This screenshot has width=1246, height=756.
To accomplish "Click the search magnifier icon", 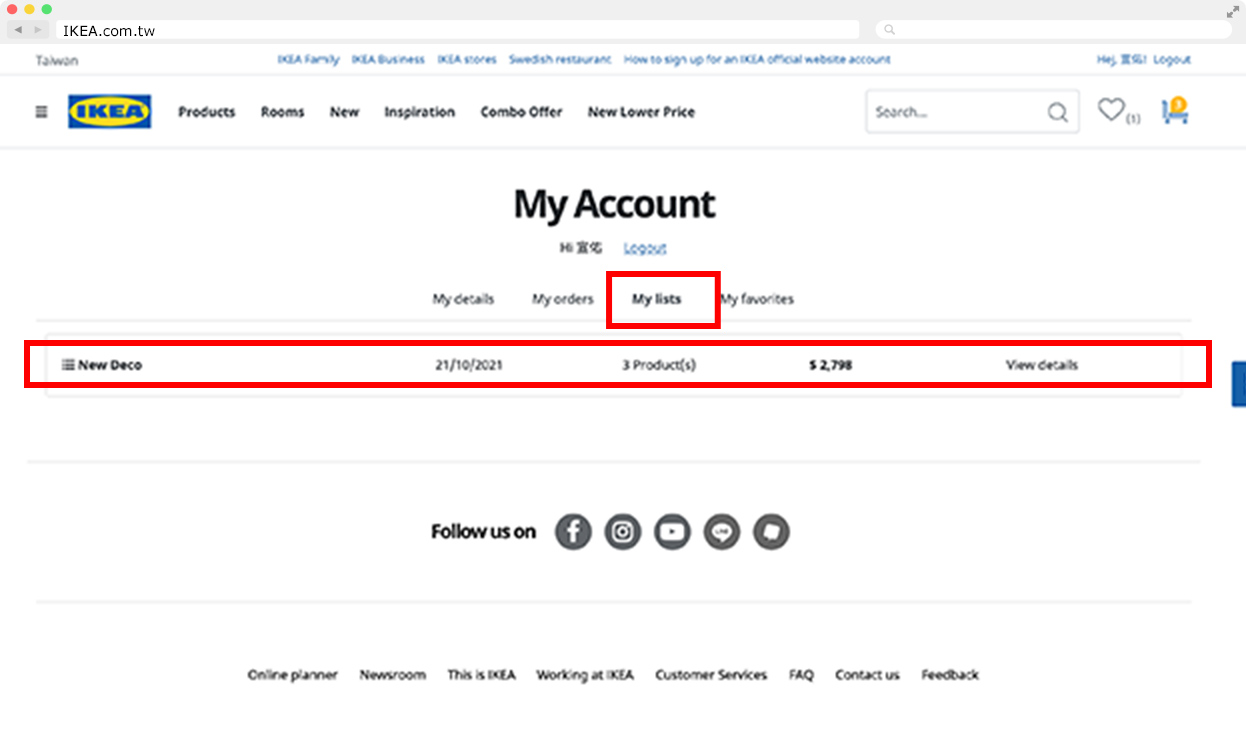I will point(1057,113).
